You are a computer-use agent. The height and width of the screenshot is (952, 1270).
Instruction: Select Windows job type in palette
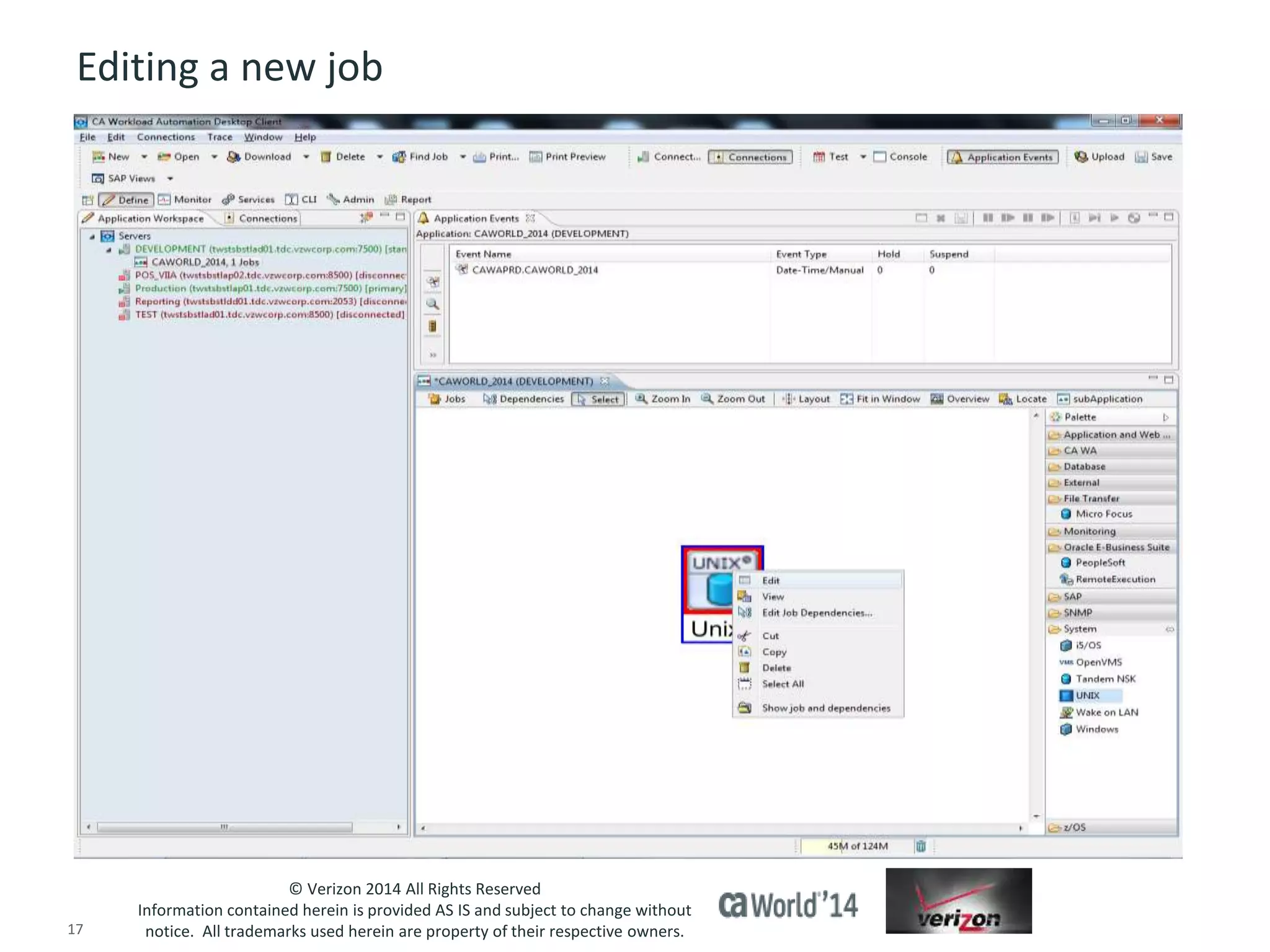click(1096, 729)
